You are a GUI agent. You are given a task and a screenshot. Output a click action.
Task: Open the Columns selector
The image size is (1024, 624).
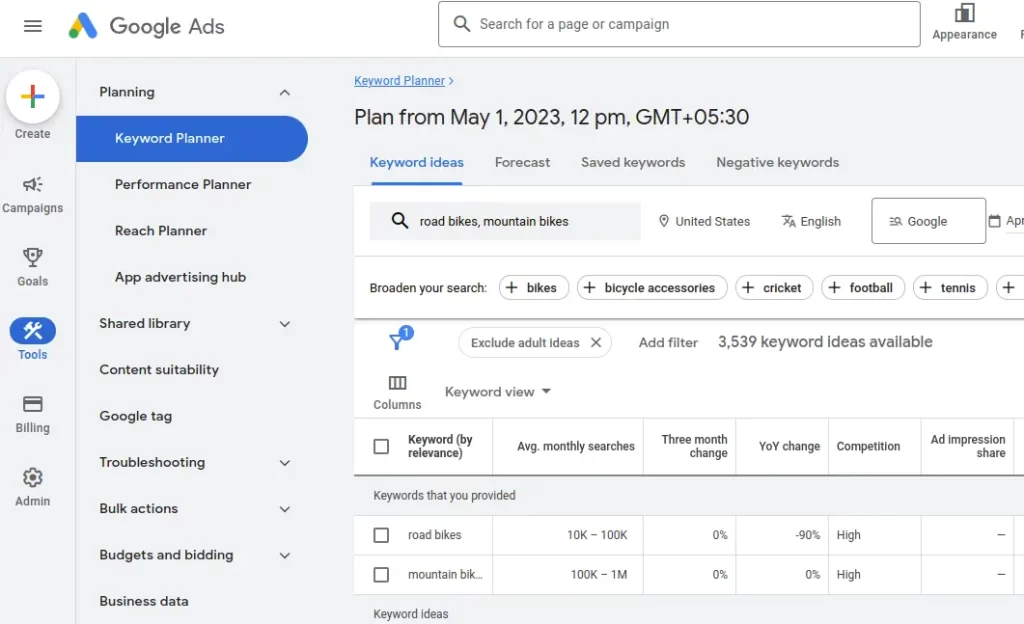tap(397, 392)
